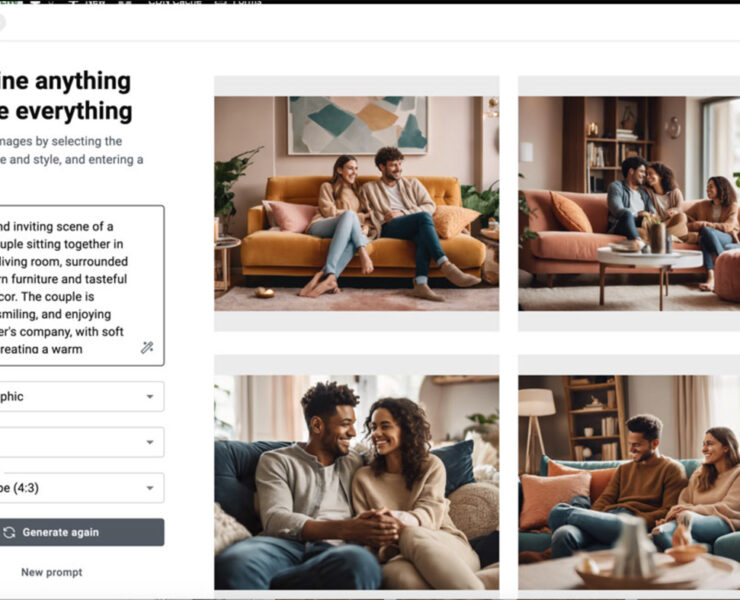
Task: Open the aspect ratio dropdown showing (4:3)
Action: [x=82, y=488]
